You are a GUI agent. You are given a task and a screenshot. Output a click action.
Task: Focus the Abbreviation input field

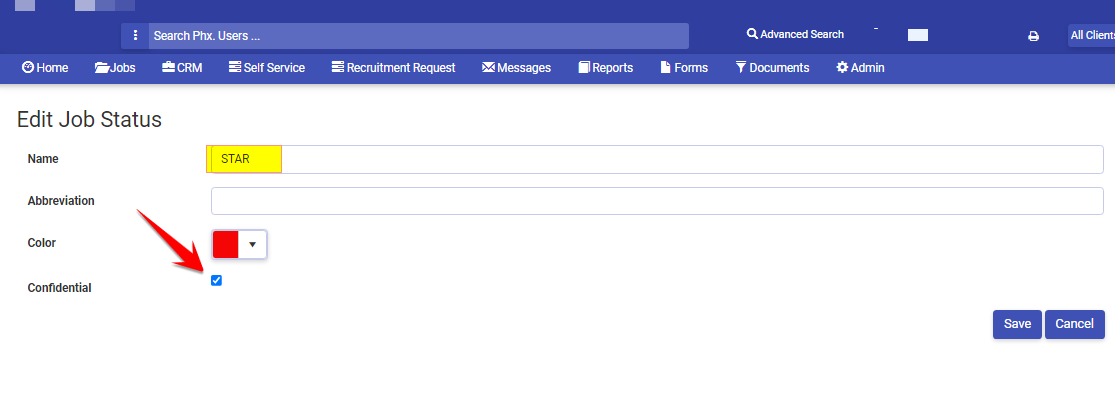coord(657,201)
